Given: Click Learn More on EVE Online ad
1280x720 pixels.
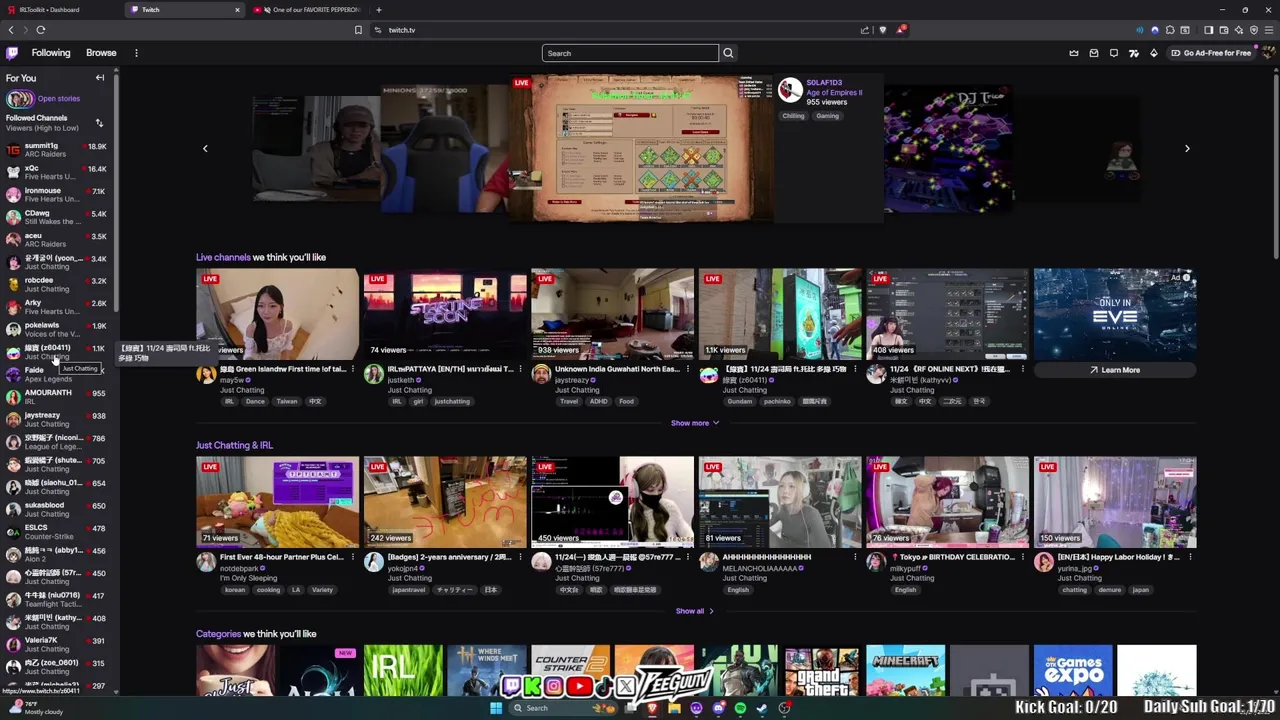Looking at the screenshot, I should pyautogui.click(x=1115, y=370).
